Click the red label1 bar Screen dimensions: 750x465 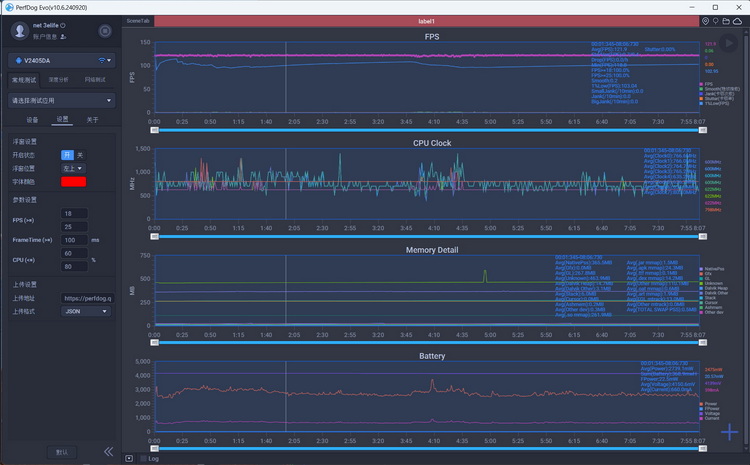[426, 21]
